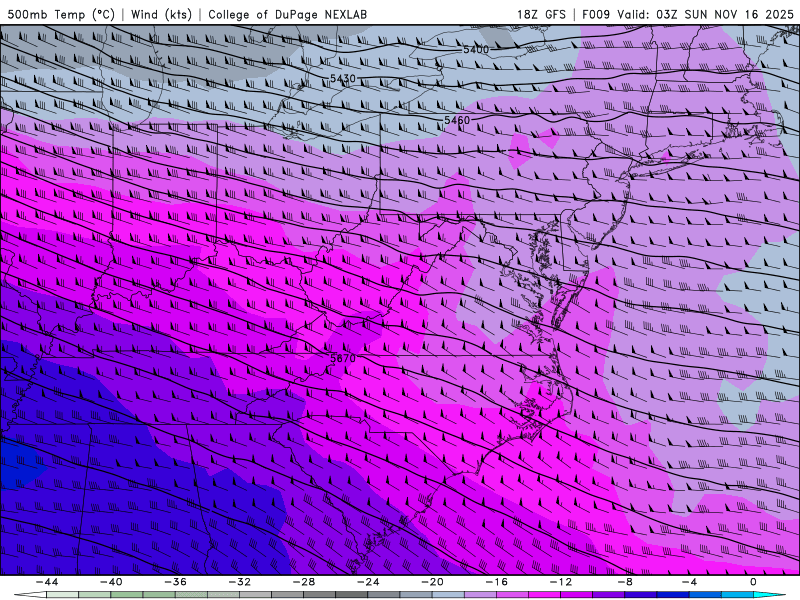Pick the dark gray swatch left of the -24 label

pos(352,594)
